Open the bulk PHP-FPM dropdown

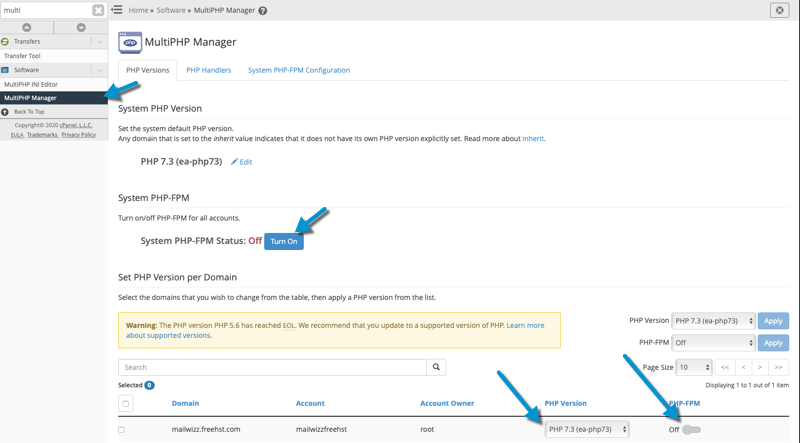click(713, 343)
